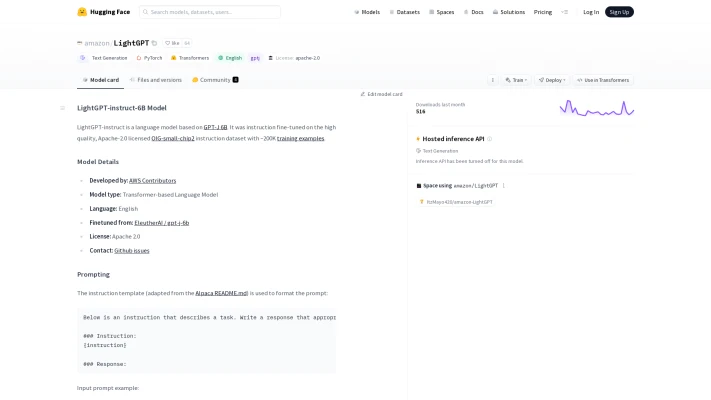Open the Alpaca README.md link
The height and width of the screenshot is (400, 711).
[221, 293]
